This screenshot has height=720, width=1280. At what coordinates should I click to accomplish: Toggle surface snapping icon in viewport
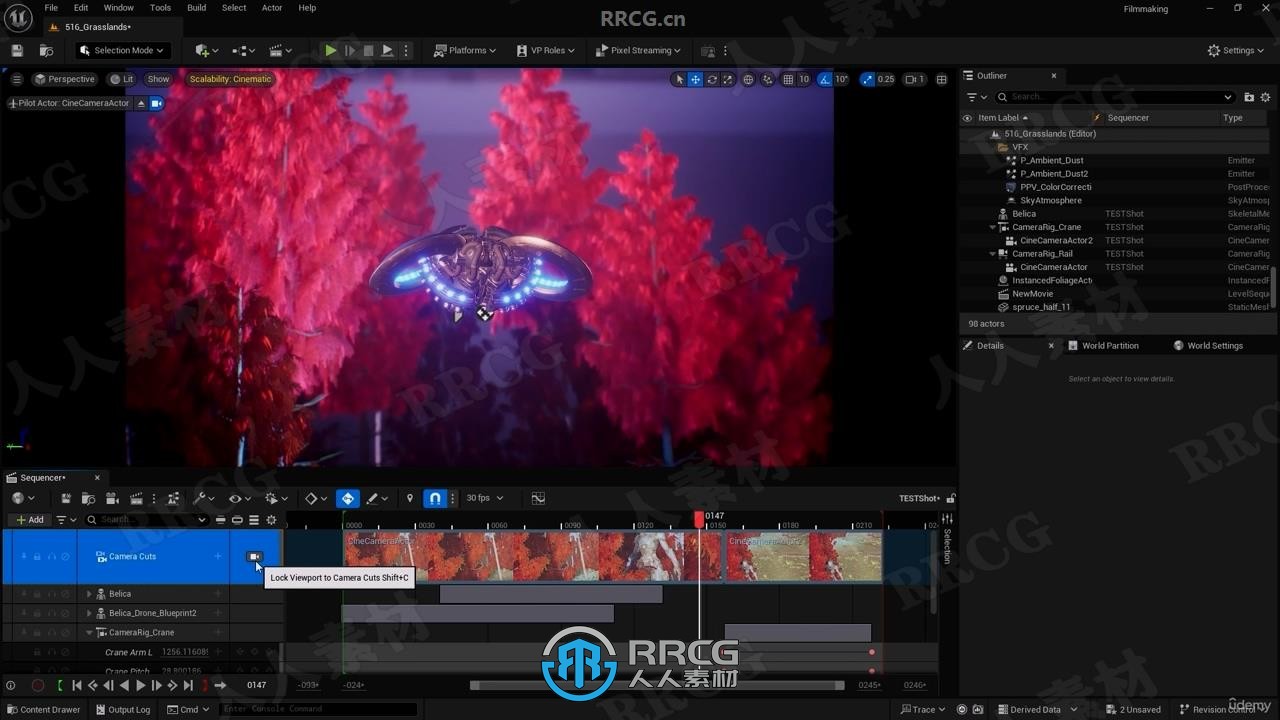click(768, 79)
